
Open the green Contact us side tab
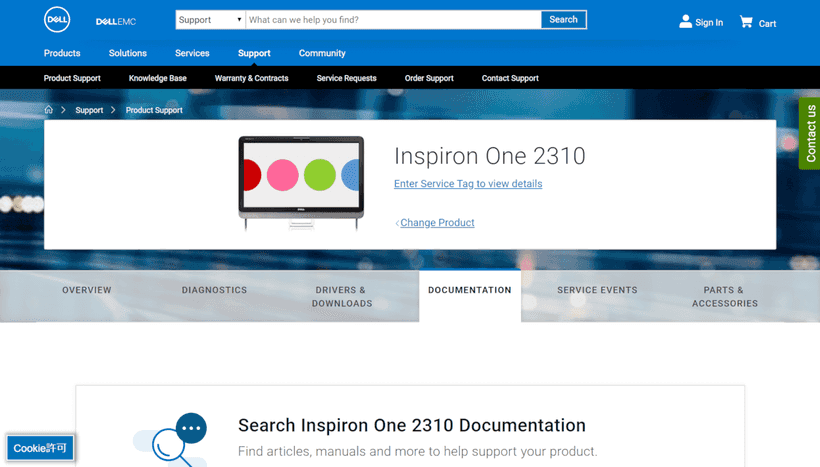pos(810,133)
